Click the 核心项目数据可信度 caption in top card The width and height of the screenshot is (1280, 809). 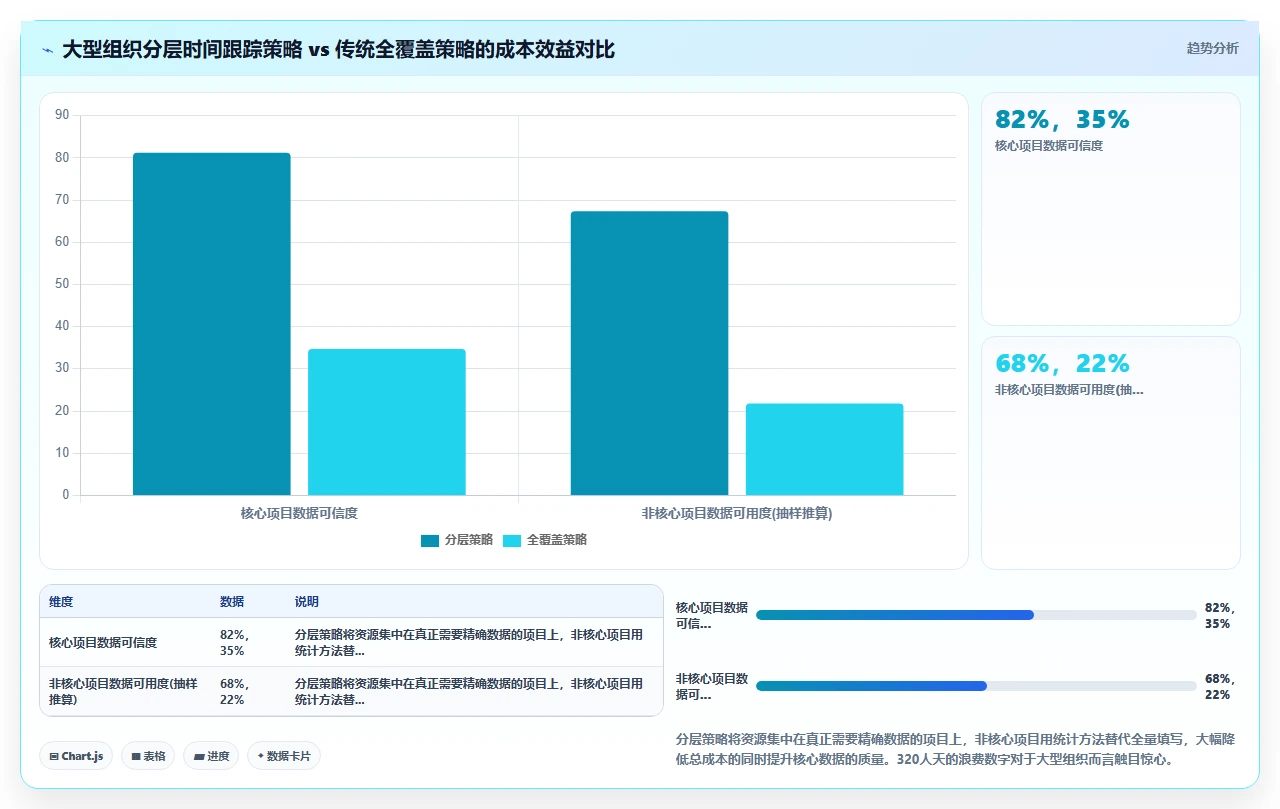point(1049,146)
